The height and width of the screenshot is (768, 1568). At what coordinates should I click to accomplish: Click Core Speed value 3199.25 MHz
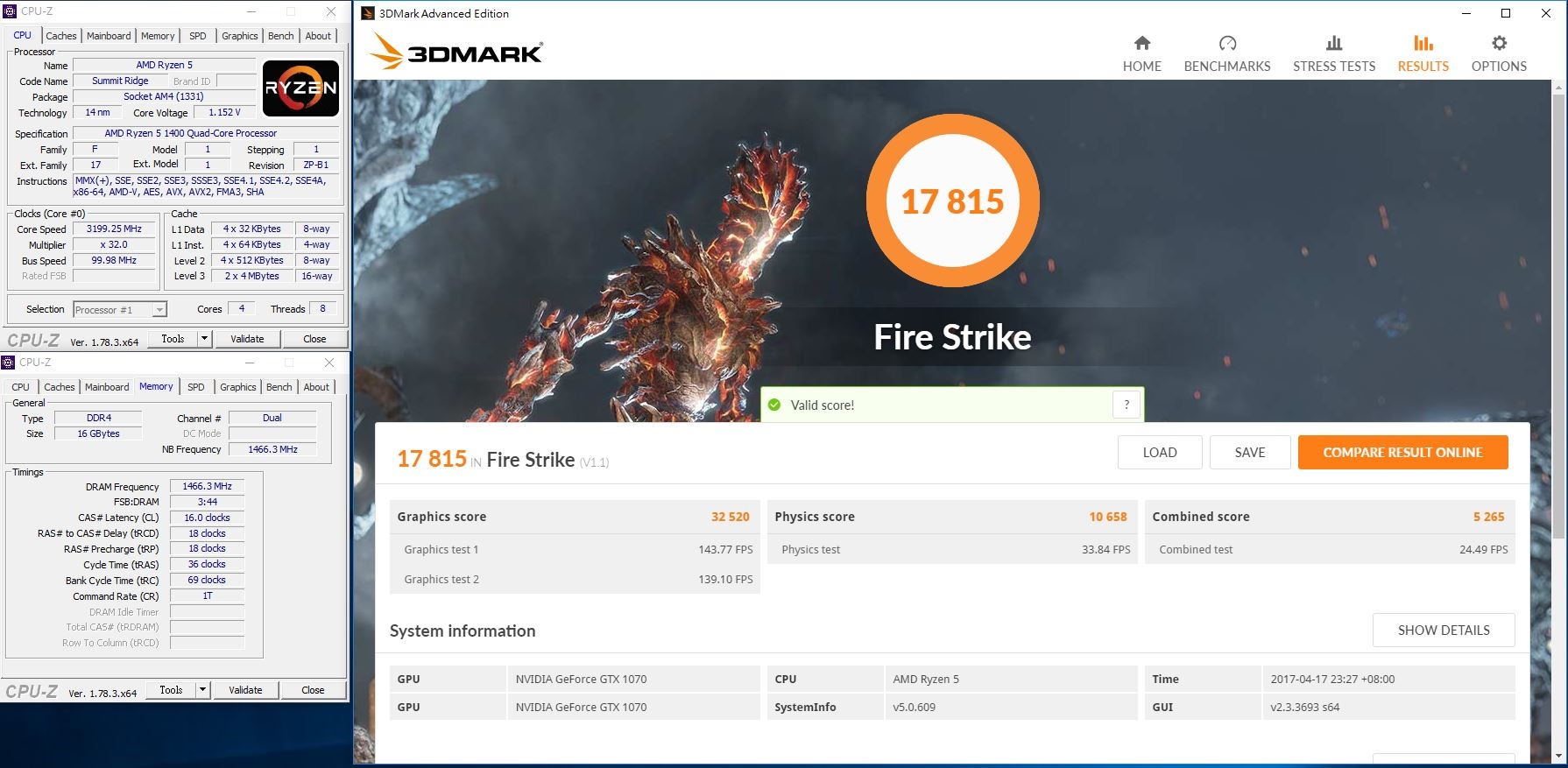click(x=114, y=229)
